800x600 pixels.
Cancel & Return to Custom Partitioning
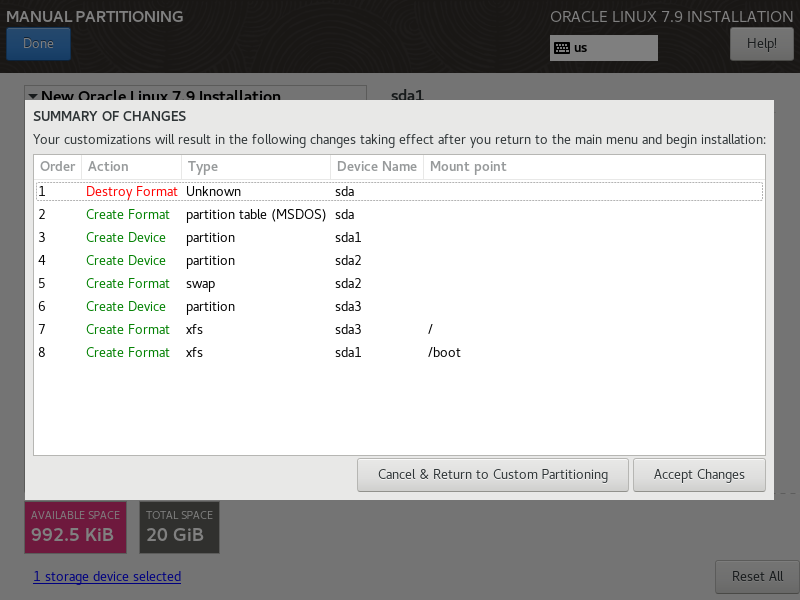(493, 474)
